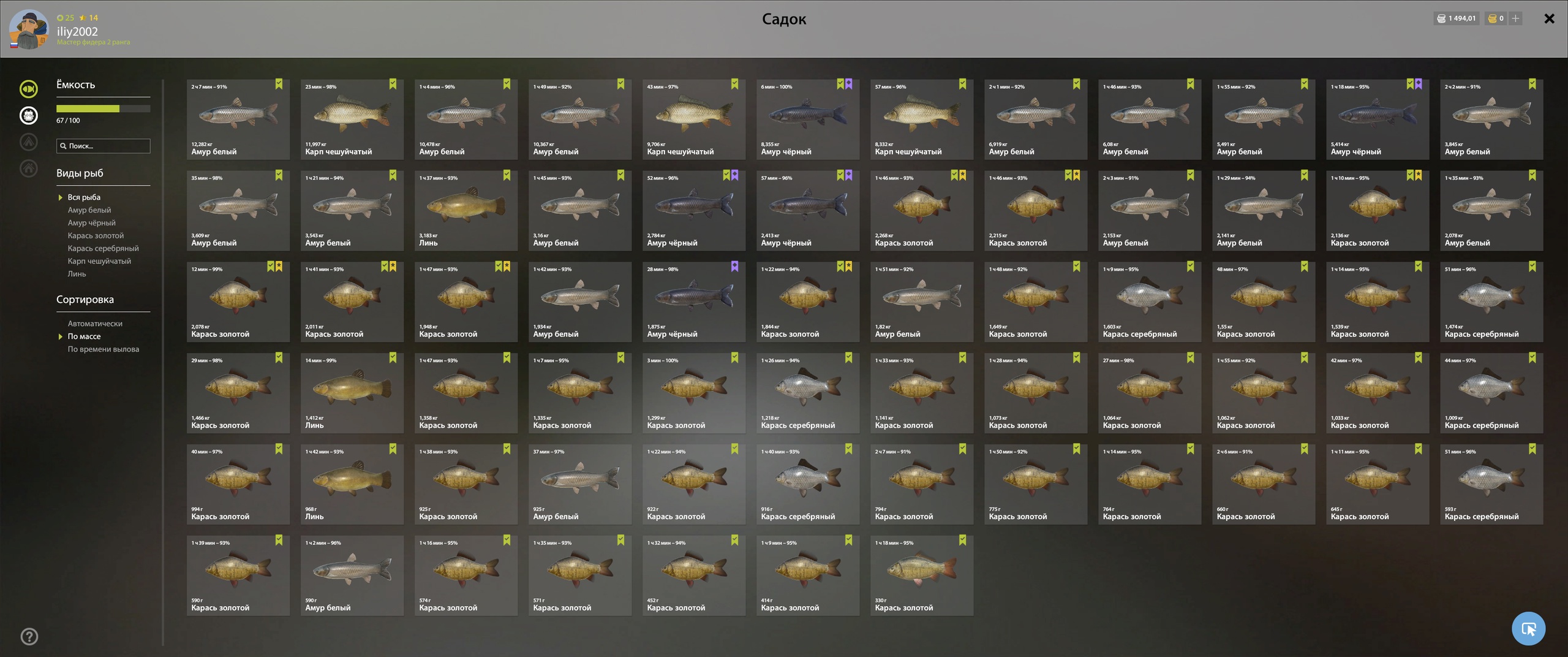The width and height of the screenshot is (1568, 657).
Task: Click the Поиск search field
Action: [103, 146]
